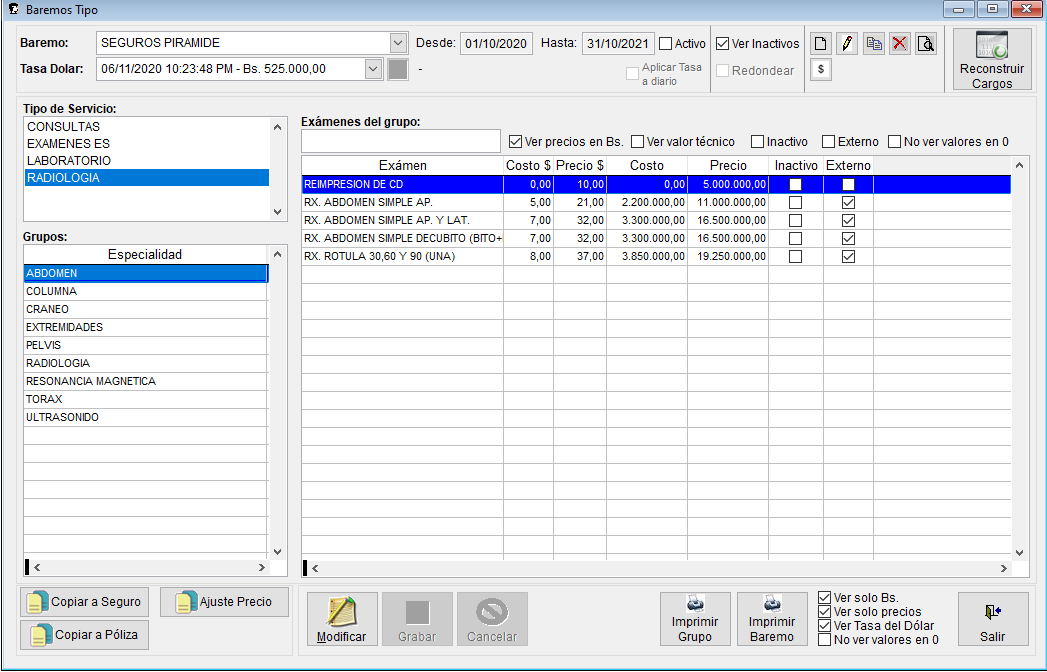Click the dollar sign icon button
The image size is (1047, 672).
[821, 69]
